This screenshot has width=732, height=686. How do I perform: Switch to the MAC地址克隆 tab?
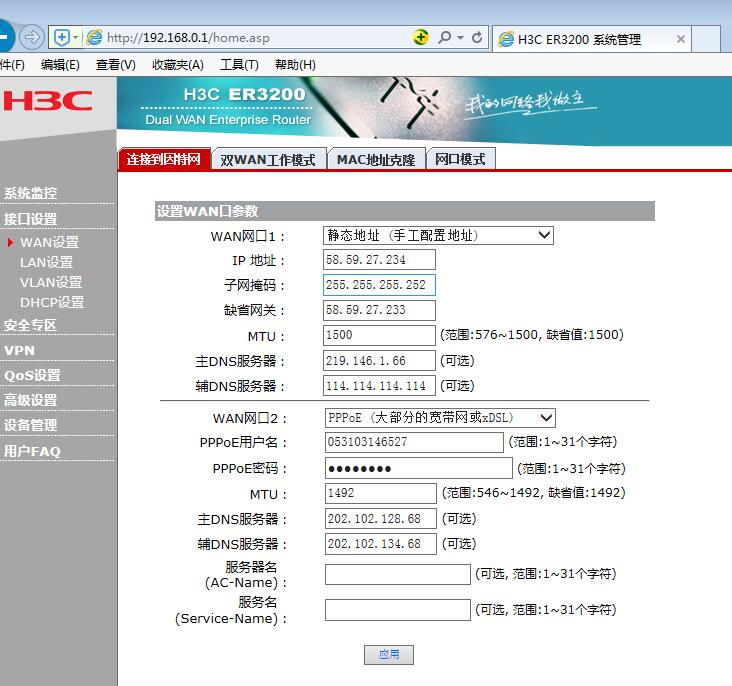[x=376, y=160]
